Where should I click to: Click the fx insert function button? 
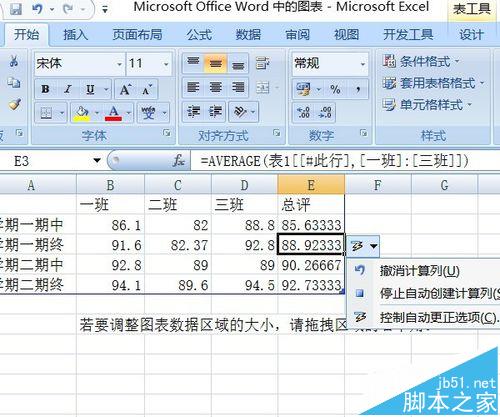(x=178, y=161)
